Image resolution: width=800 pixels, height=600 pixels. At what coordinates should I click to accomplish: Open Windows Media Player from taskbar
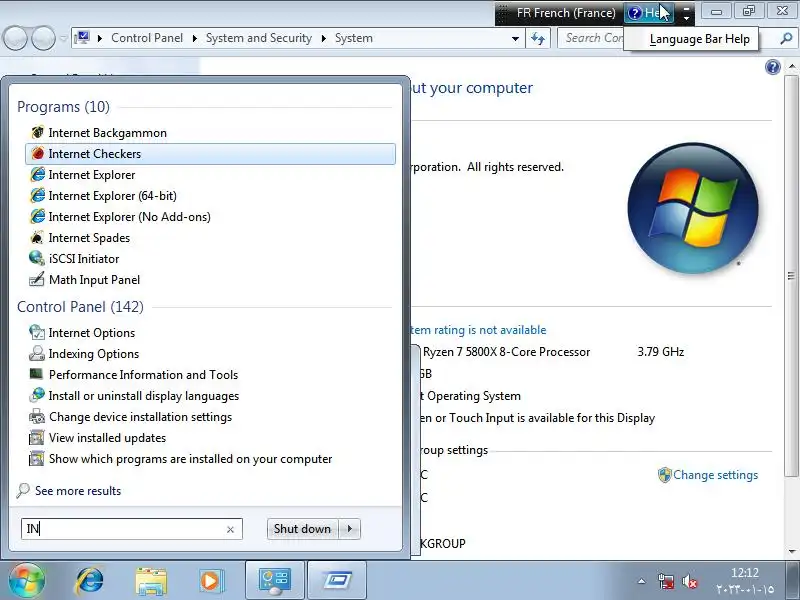(211, 581)
